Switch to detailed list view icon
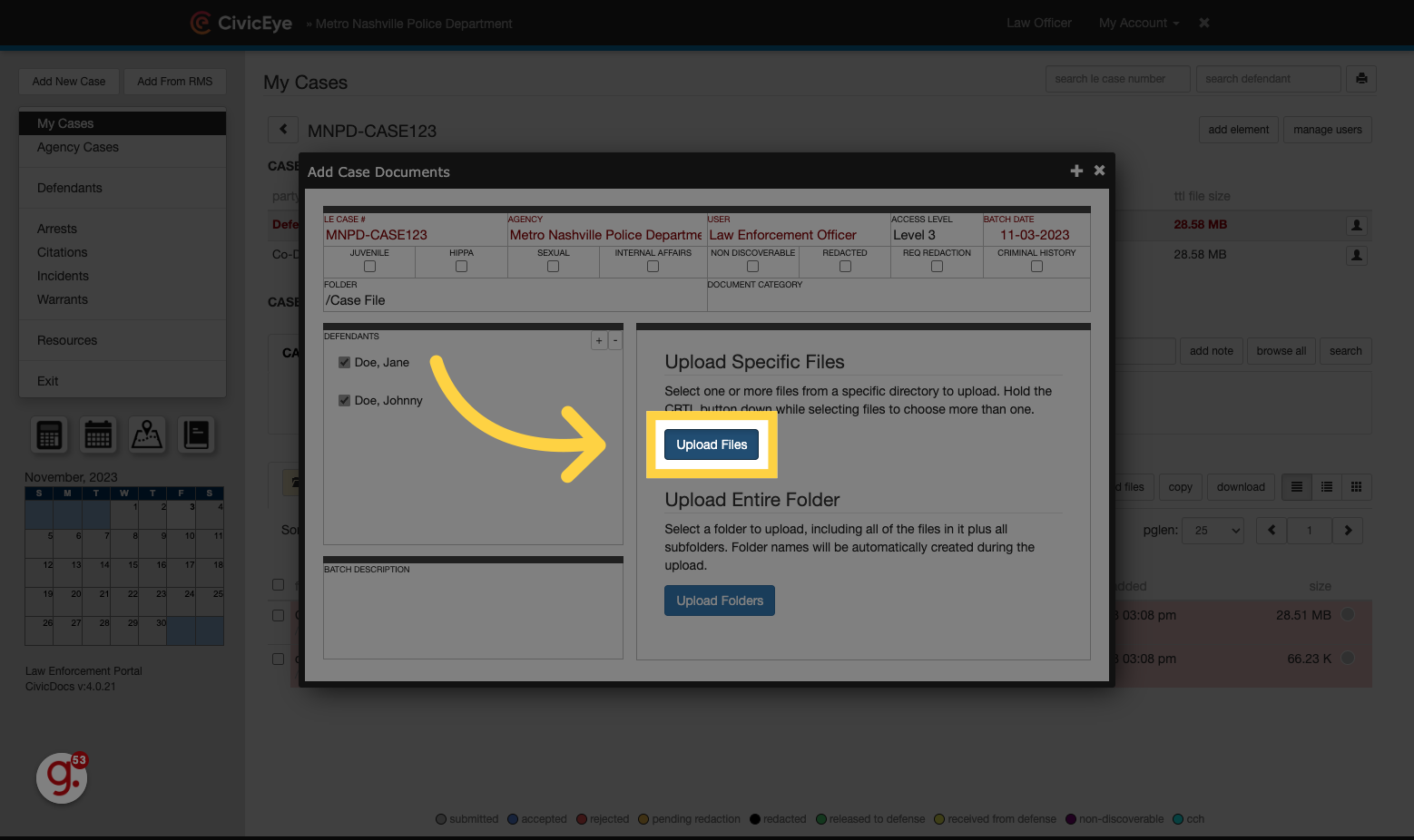The height and width of the screenshot is (840, 1414). (1327, 487)
